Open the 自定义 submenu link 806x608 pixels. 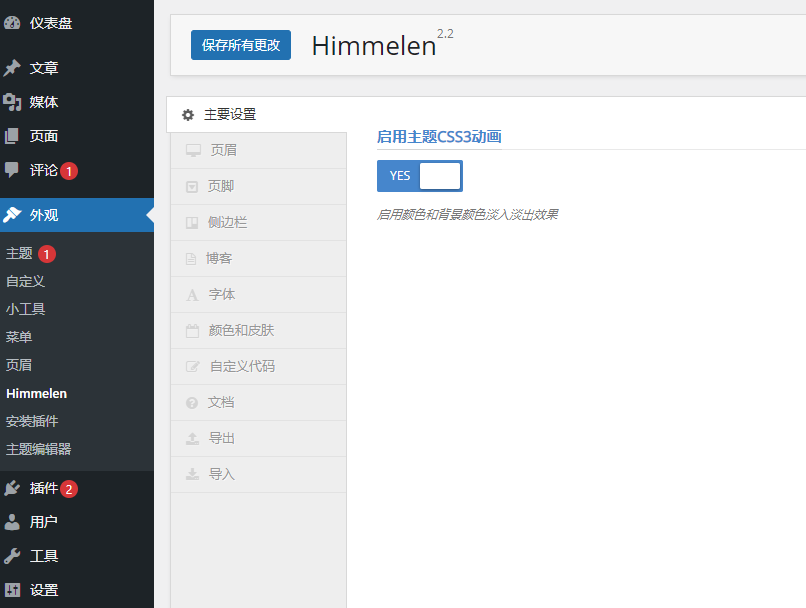point(25,282)
